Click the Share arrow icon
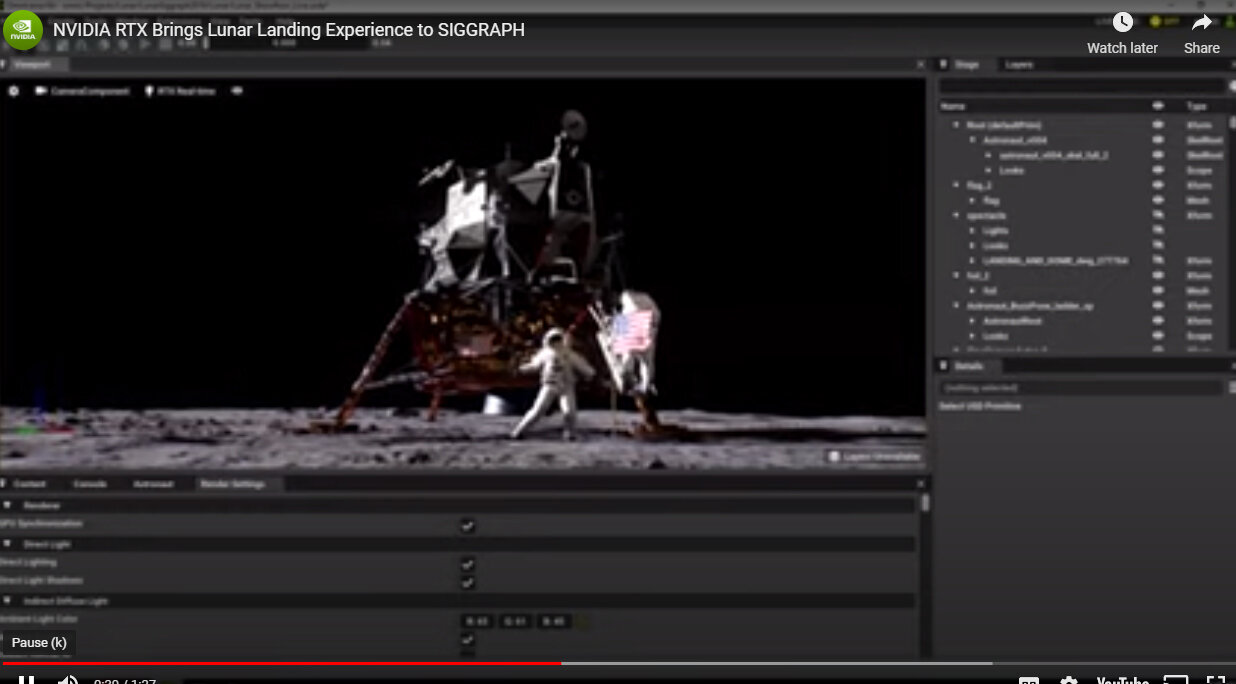The width and height of the screenshot is (1236, 684). (x=1202, y=22)
